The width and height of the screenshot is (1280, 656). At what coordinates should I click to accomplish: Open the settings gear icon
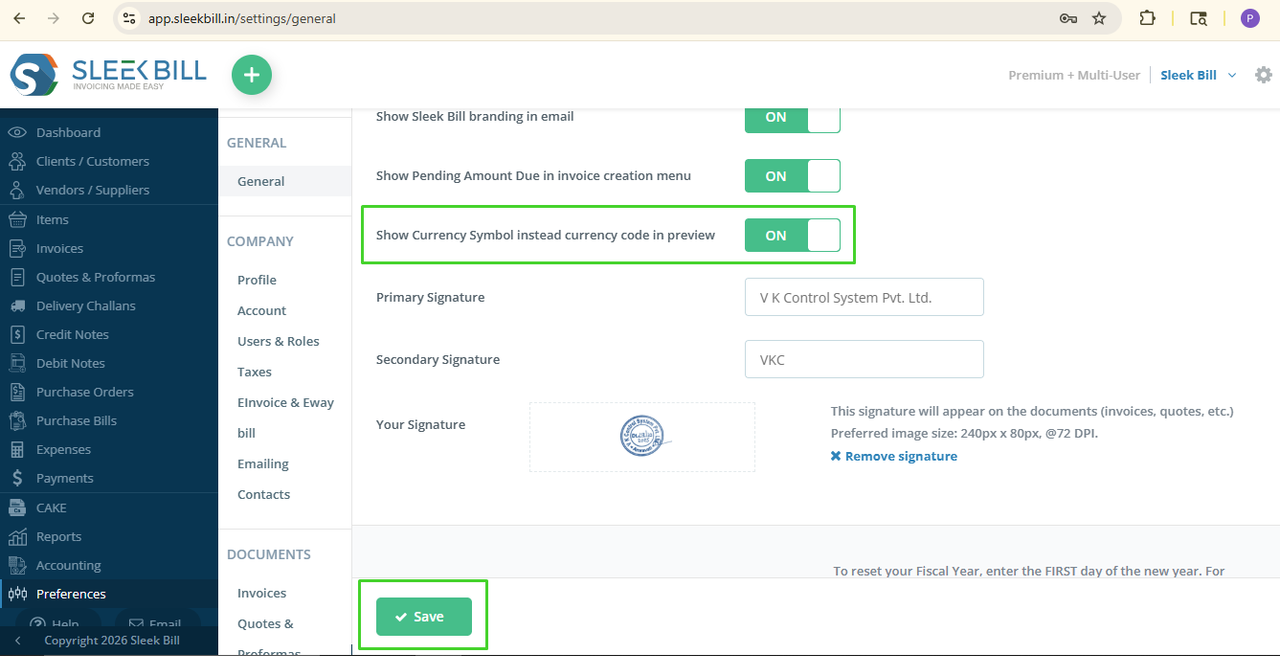click(1263, 75)
